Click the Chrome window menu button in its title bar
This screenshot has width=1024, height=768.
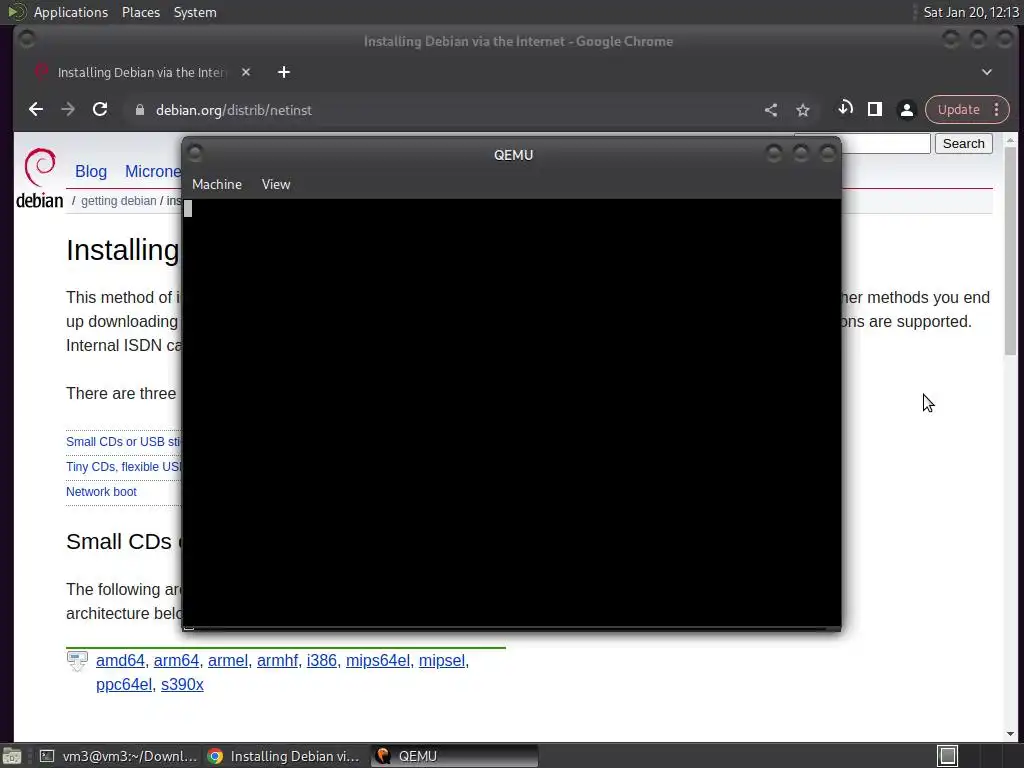[x=27, y=40]
